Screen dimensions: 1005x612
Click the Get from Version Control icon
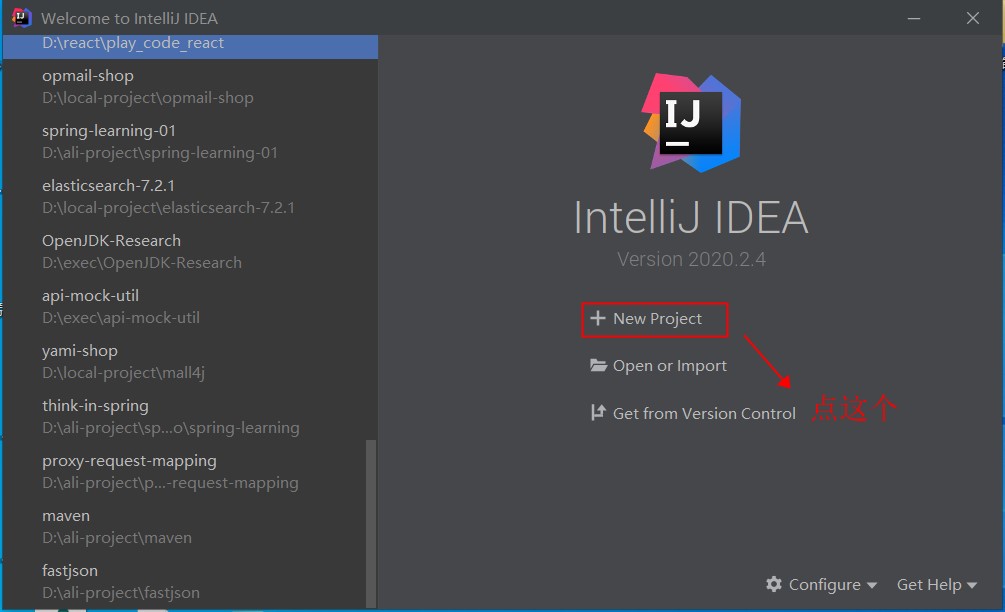pos(598,413)
